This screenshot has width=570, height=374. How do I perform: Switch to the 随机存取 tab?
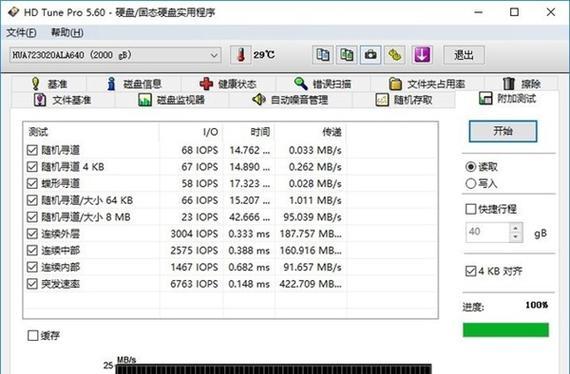tap(404, 100)
